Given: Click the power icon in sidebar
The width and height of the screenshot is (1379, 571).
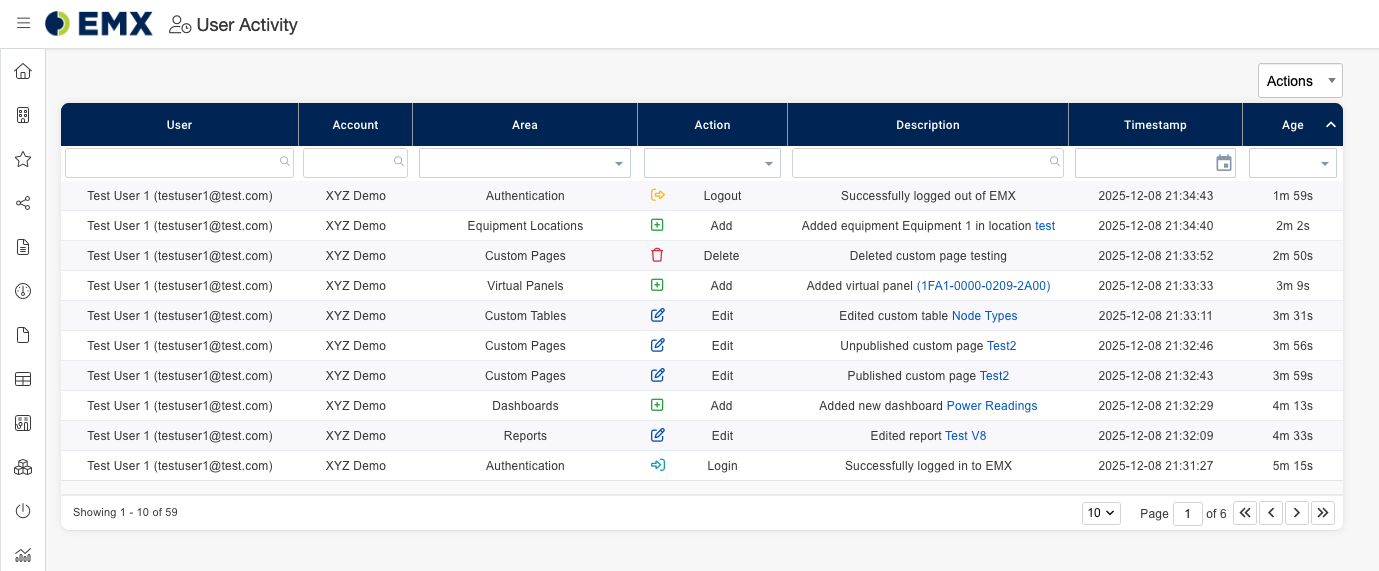Looking at the screenshot, I should pos(23,511).
